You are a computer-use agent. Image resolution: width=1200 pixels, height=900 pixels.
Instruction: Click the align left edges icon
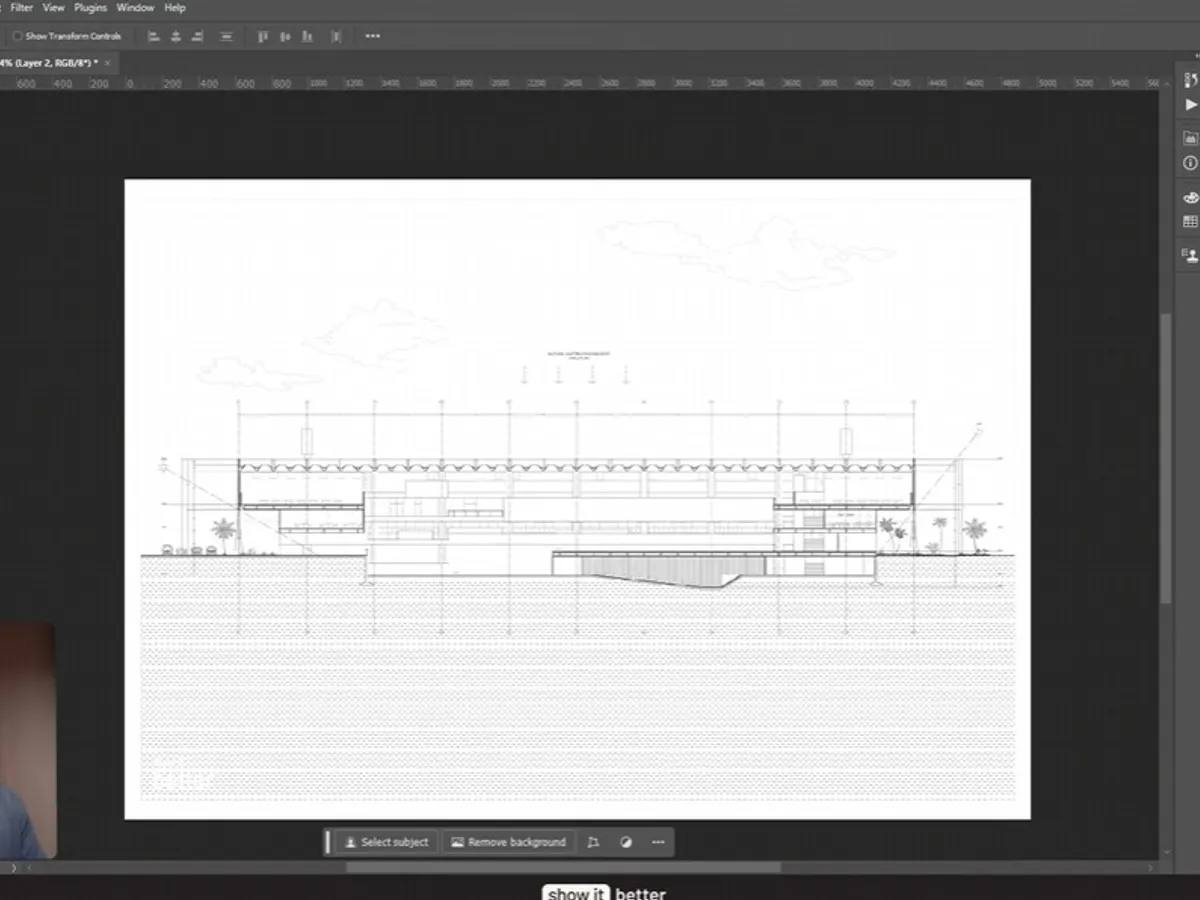[x=154, y=36]
